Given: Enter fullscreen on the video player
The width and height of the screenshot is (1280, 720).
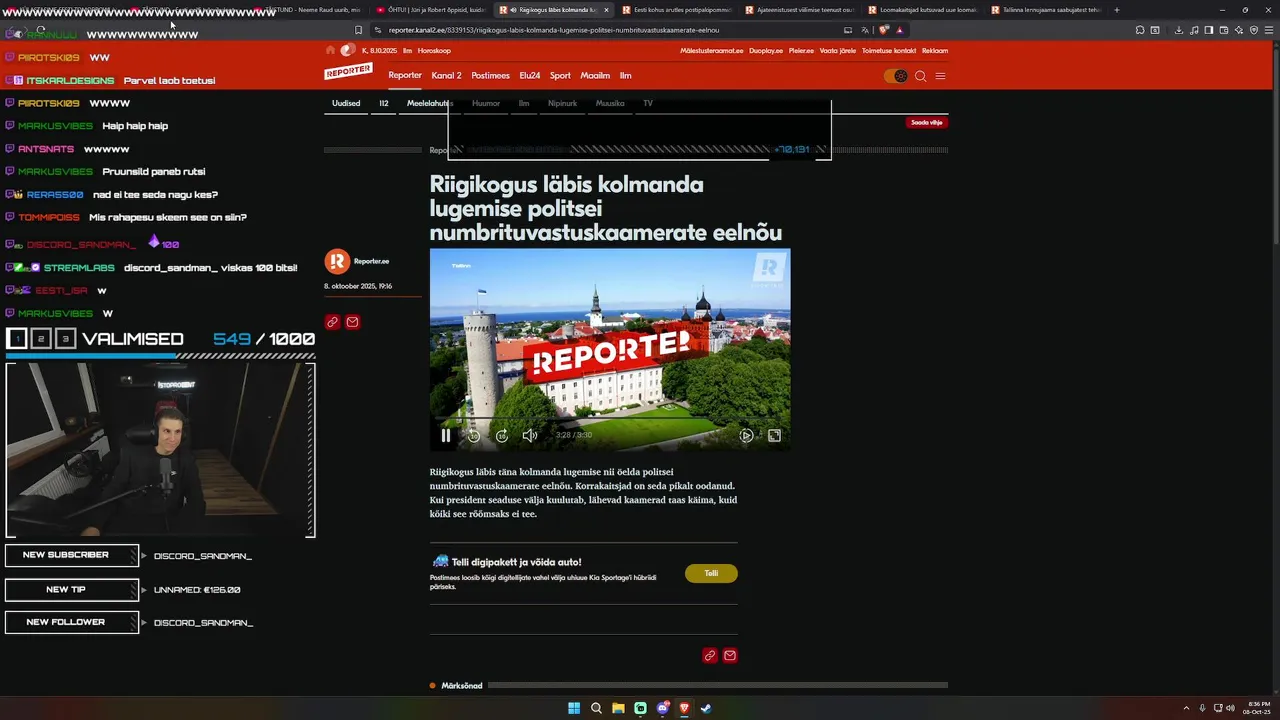Looking at the screenshot, I should click(x=774, y=435).
